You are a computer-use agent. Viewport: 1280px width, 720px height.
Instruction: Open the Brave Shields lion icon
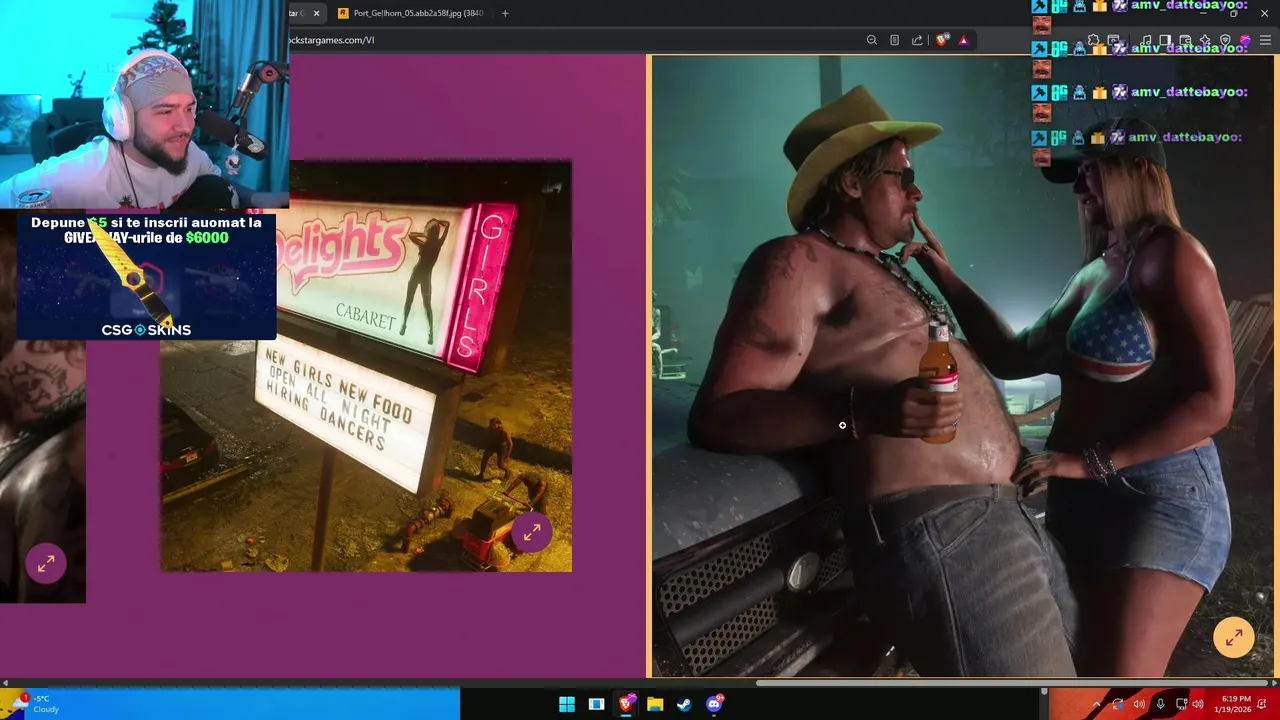tap(942, 40)
